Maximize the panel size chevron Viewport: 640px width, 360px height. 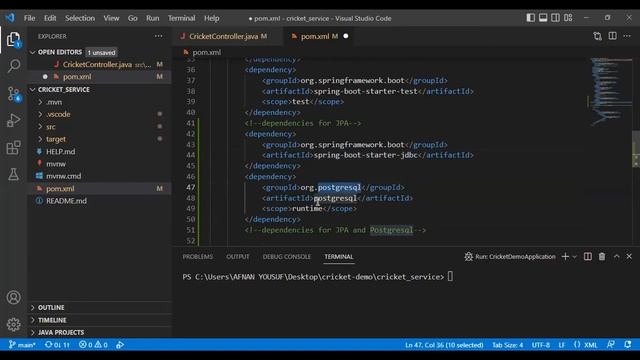point(616,256)
